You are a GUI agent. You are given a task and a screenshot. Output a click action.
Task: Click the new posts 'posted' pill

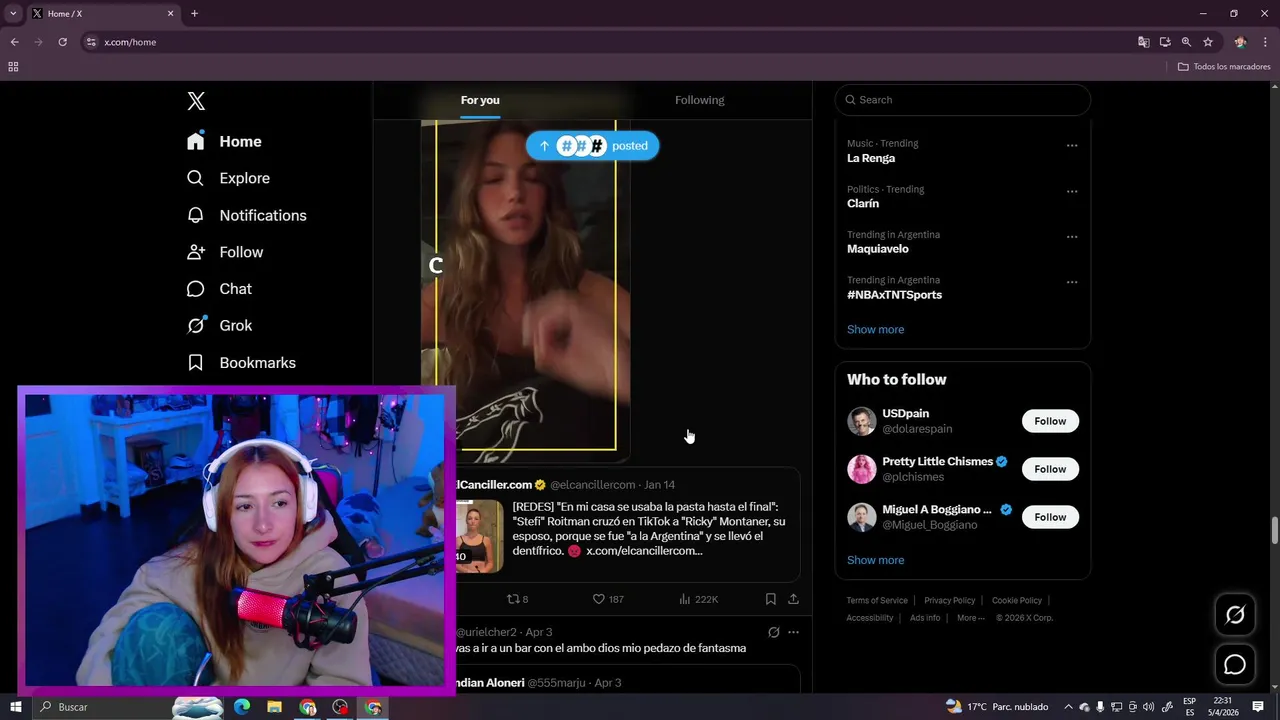[592, 146]
